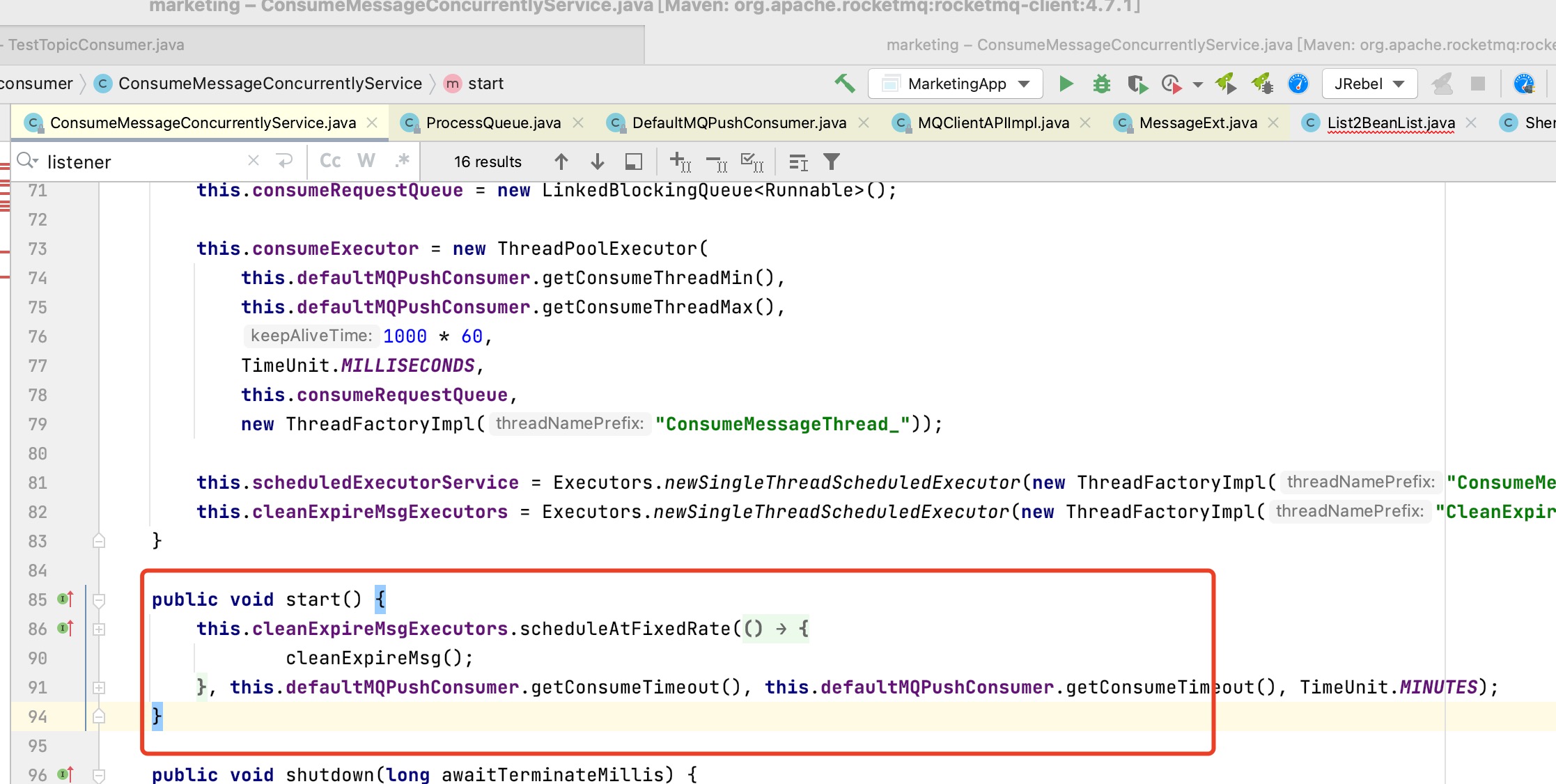Click the Build project hammer icon
Viewport: 1556px width, 784px height.
pyautogui.click(x=844, y=84)
